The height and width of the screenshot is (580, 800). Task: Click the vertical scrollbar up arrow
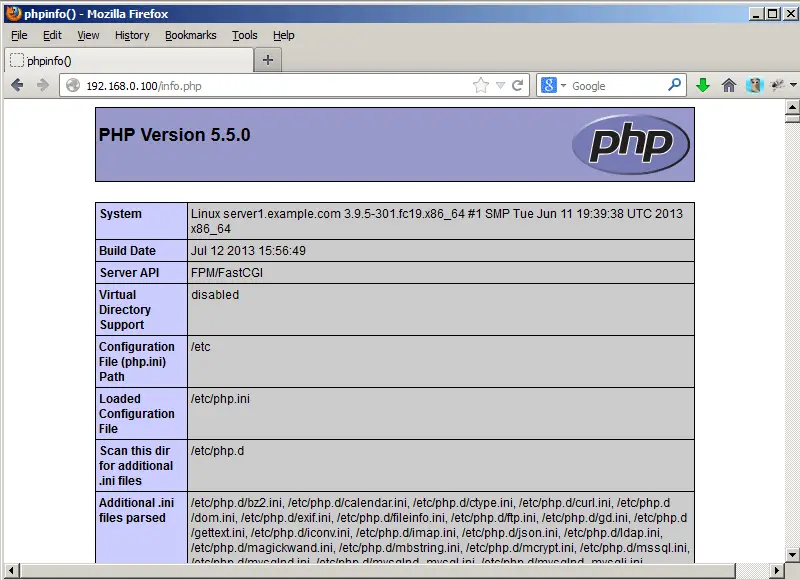coord(792,107)
